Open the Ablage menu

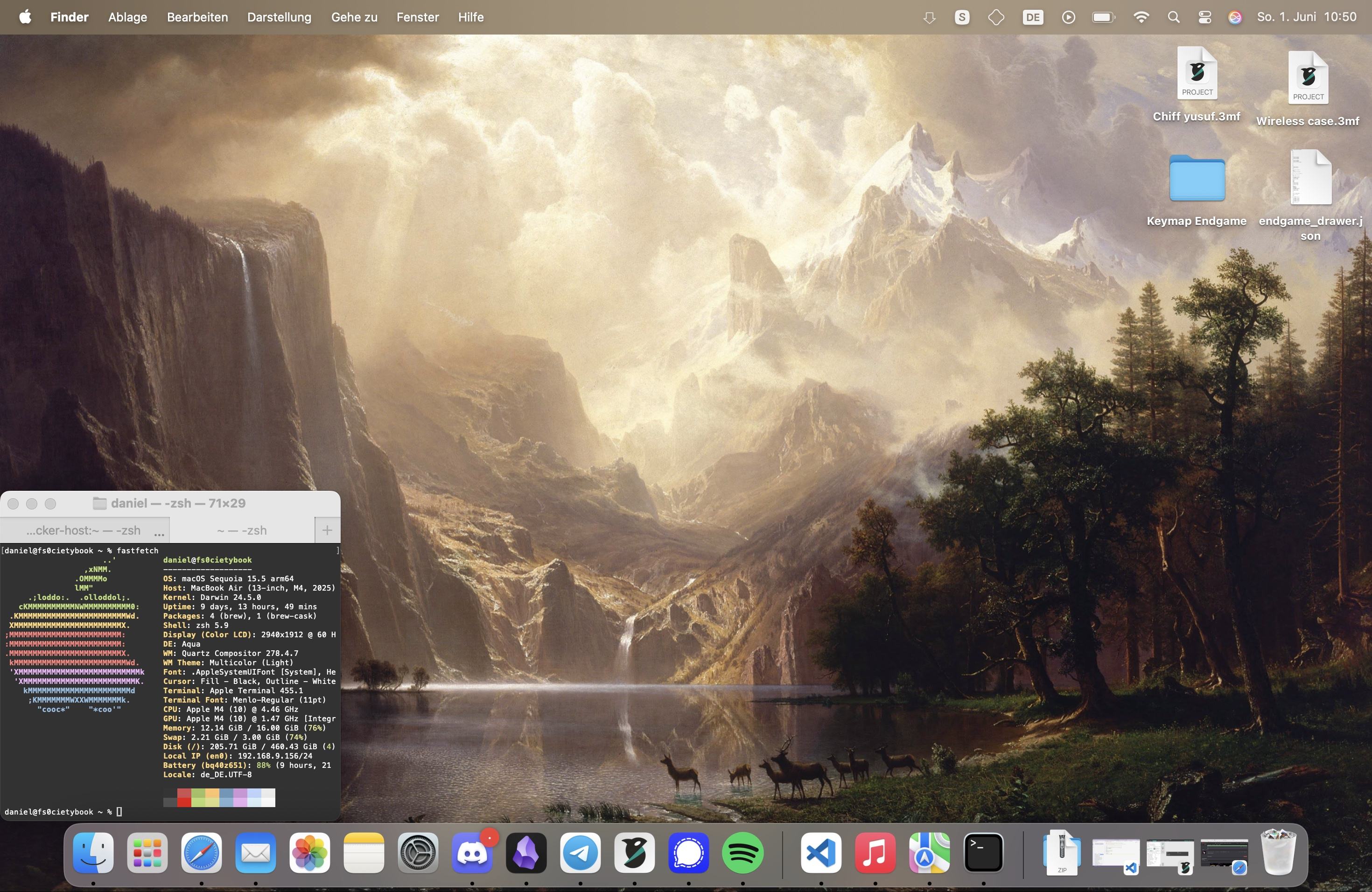(x=127, y=17)
